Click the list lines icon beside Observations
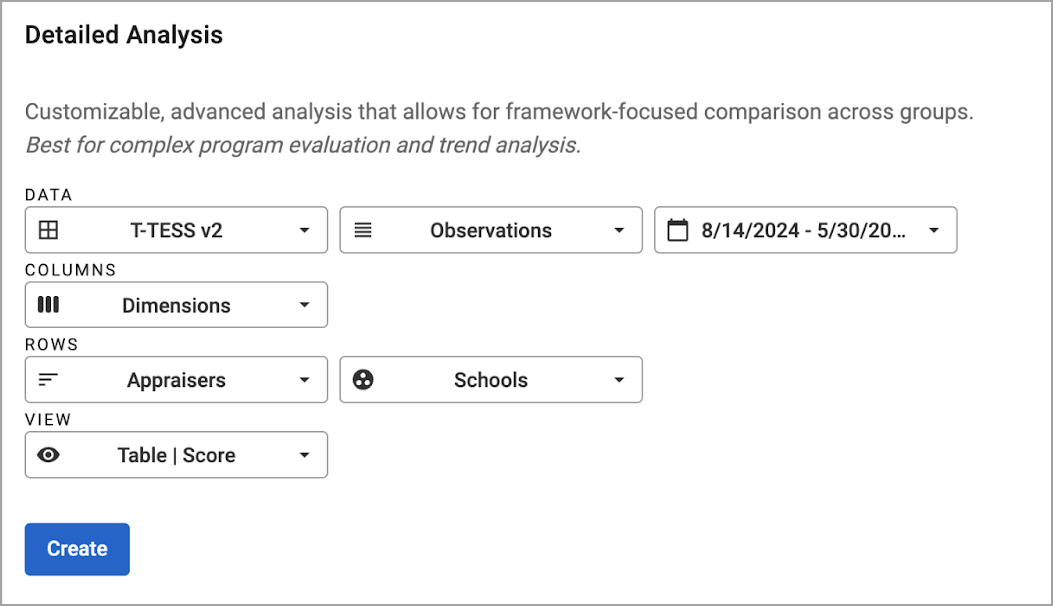 pos(363,230)
